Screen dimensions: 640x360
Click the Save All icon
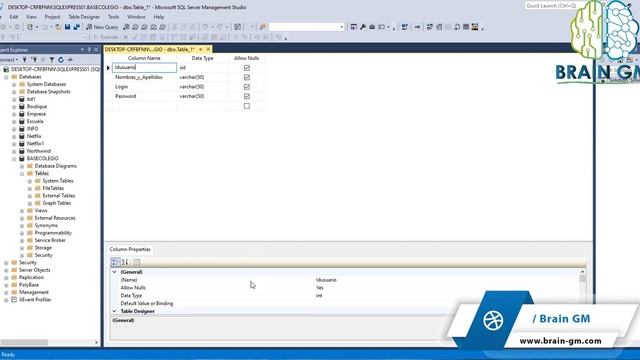pyautogui.click(x=76, y=27)
